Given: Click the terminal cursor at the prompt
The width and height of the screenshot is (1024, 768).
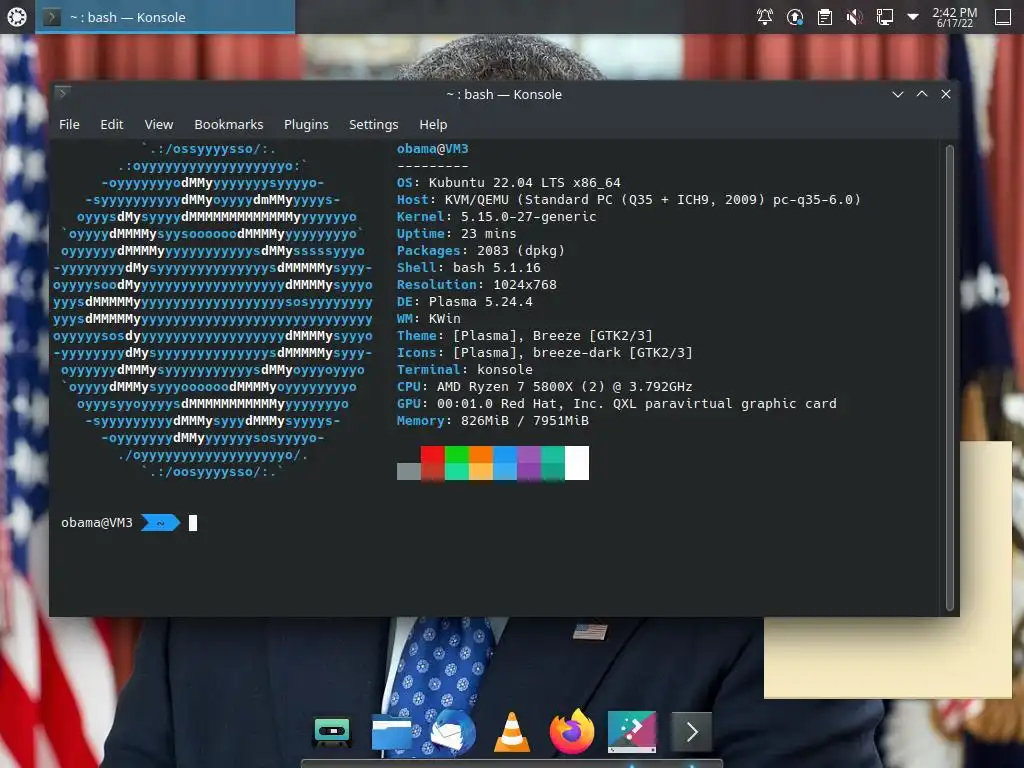Looking at the screenshot, I should point(193,522).
